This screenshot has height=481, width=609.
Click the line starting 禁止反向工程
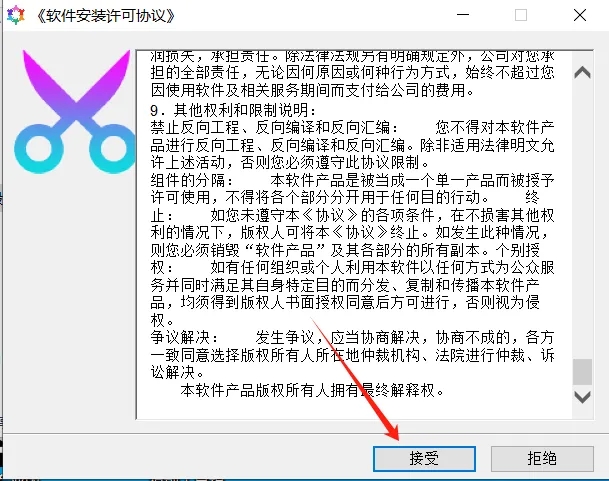352,127
